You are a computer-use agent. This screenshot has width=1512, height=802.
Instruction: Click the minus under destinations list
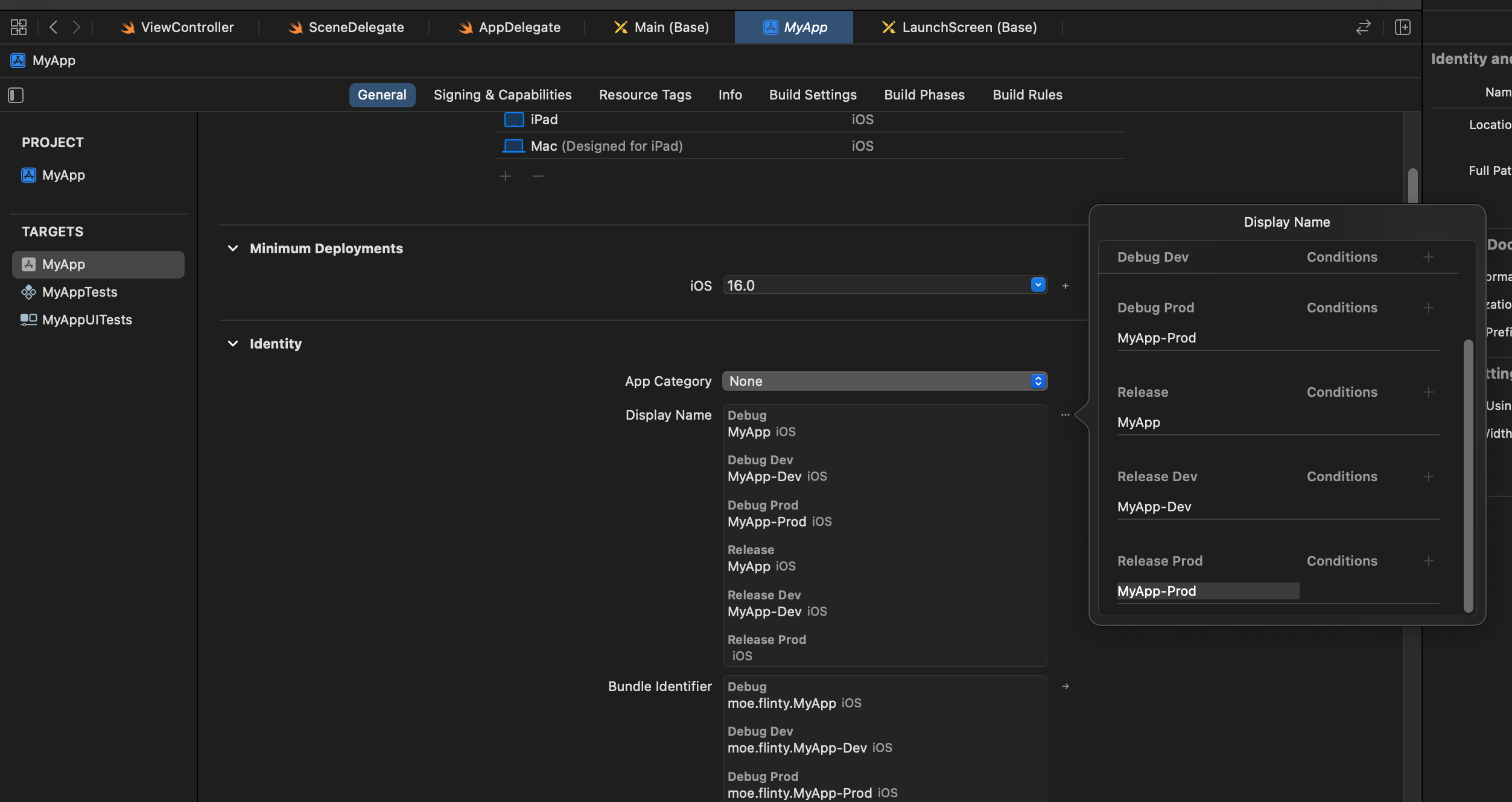pyautogui.click(x=538, y=176)
